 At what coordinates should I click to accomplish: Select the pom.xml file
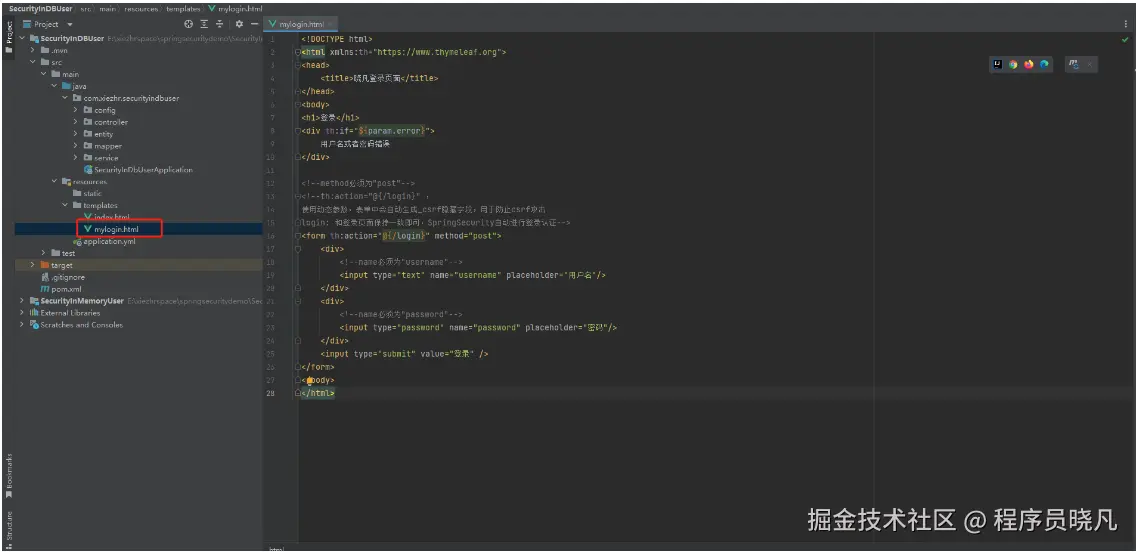pos(61,289)
